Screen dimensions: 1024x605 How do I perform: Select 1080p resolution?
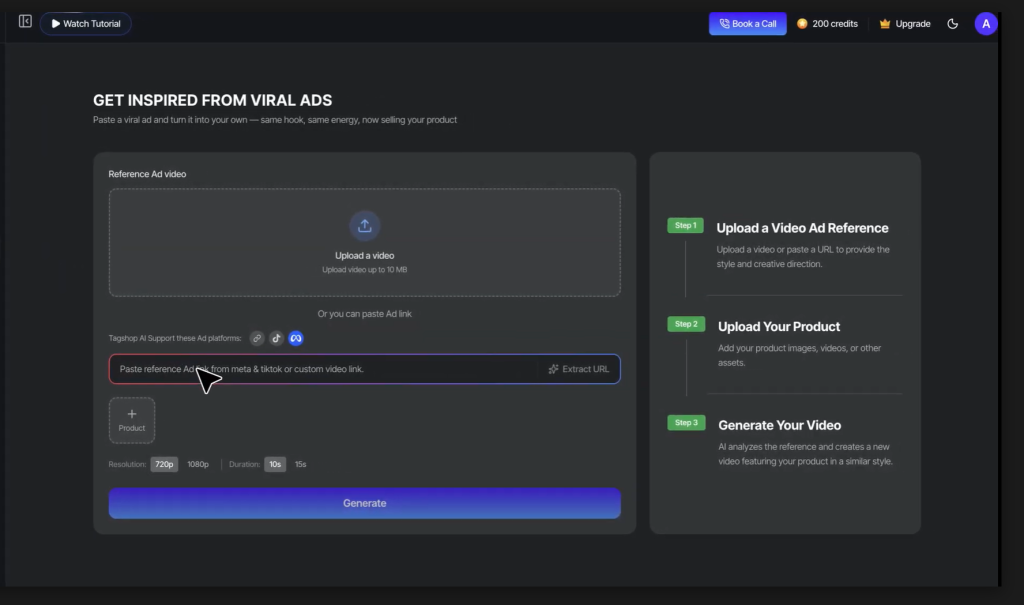[x=198, y=464]
